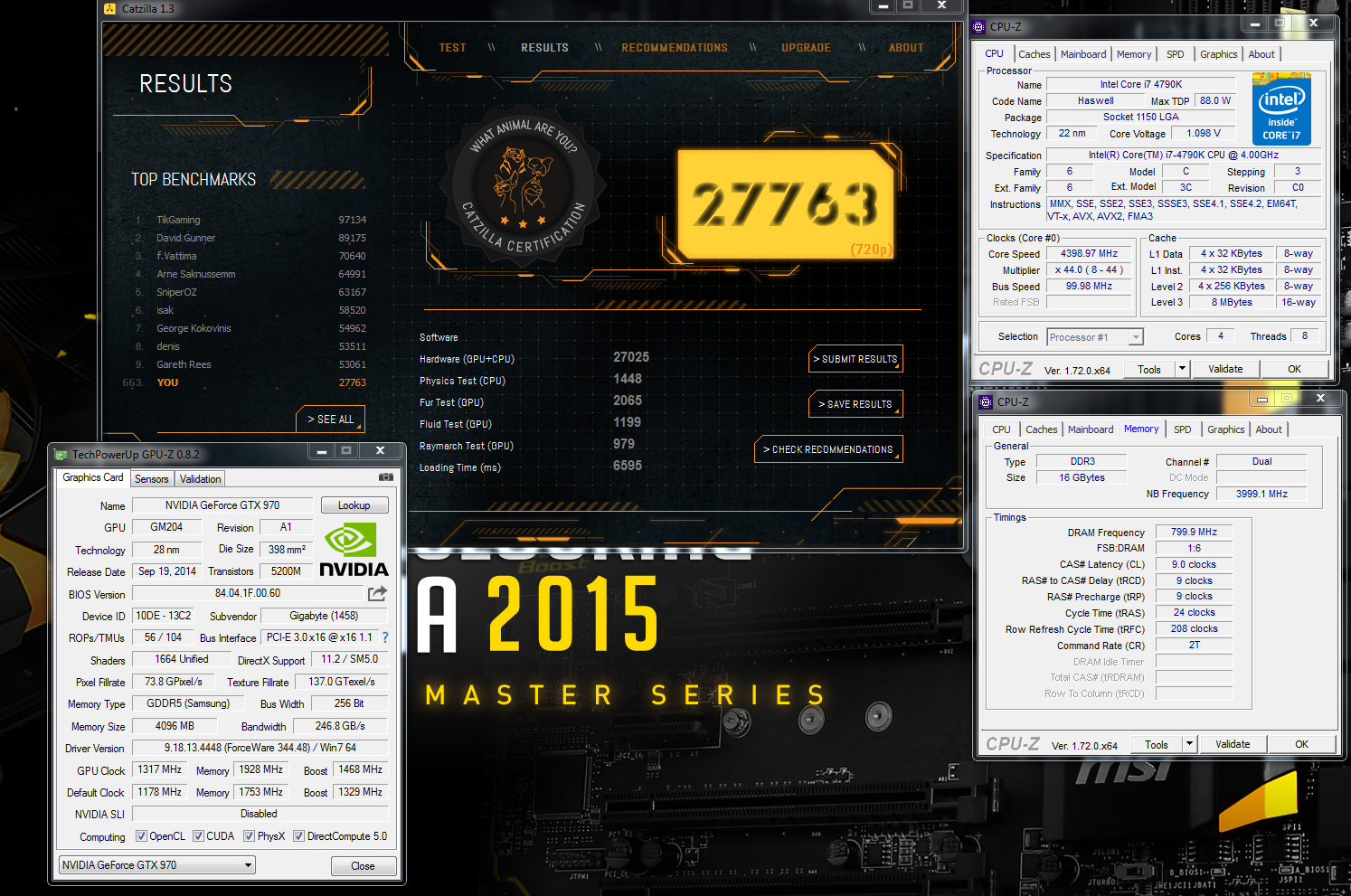Expand the Tools arrow in the Memory tab window
The image size is (1351, 896).
pyautogui.click(x=1188, y=744)
